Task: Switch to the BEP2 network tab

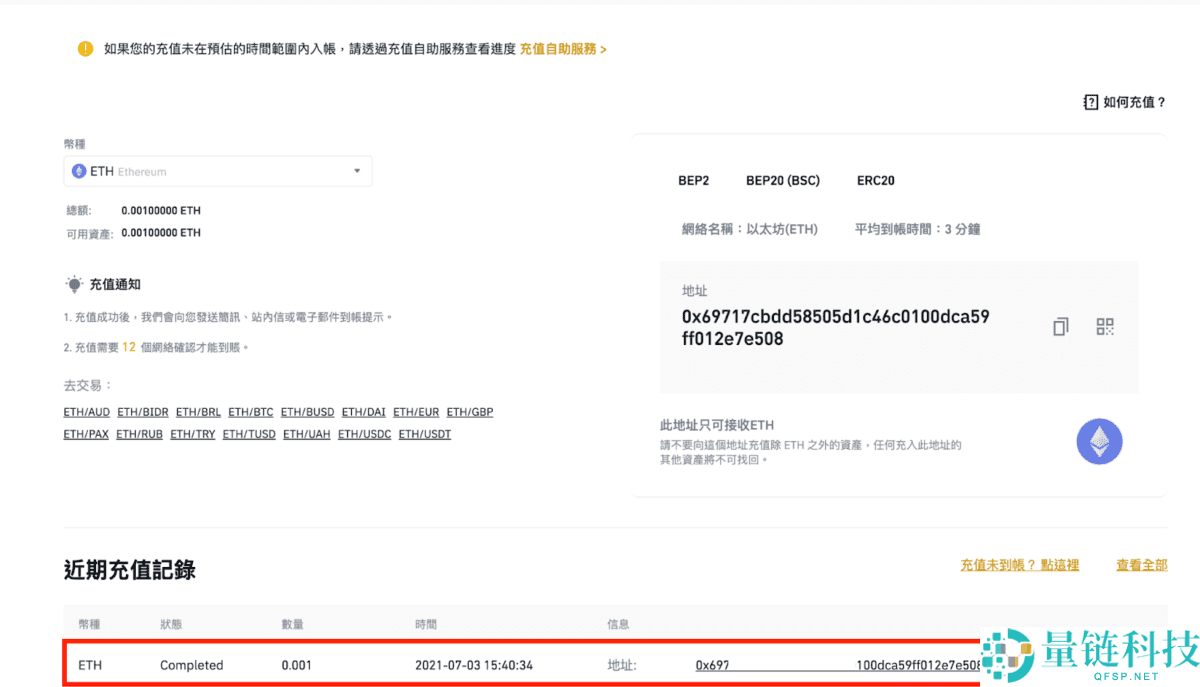Action: pyautogui.click(x=694, y=180)
